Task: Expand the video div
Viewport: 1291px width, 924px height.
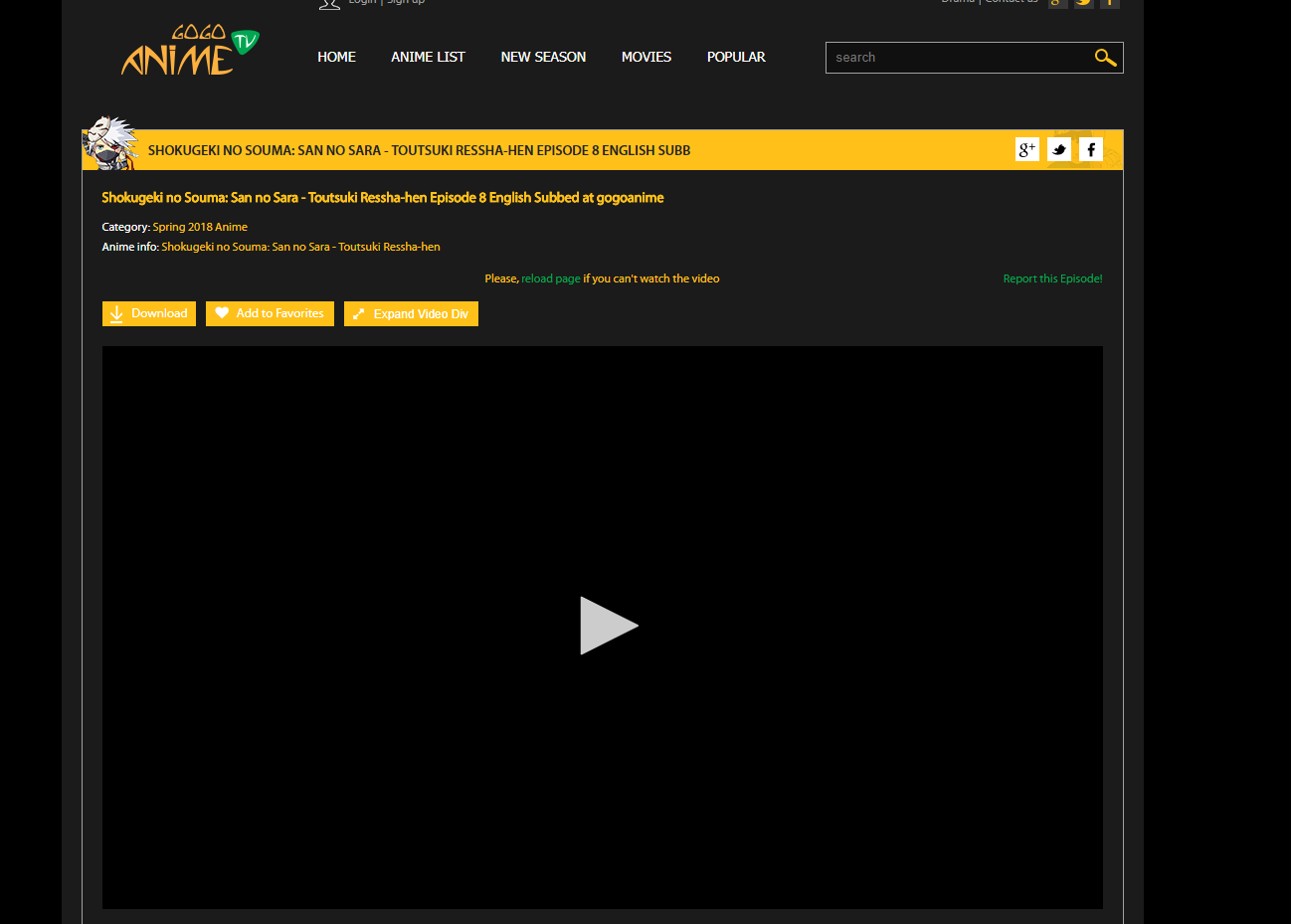Action: coord(411,313)
